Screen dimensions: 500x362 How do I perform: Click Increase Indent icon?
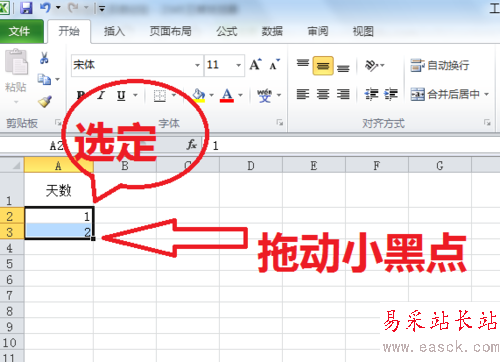pos(391,94)
